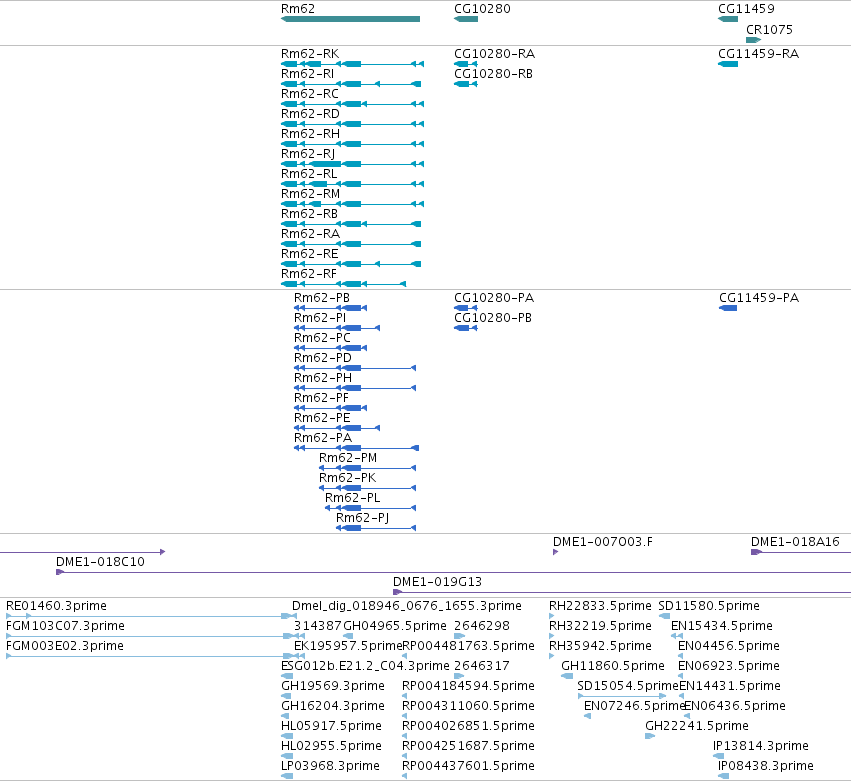
Task: Click the RE01460.3prime EST label
Action: click(56, 606)
